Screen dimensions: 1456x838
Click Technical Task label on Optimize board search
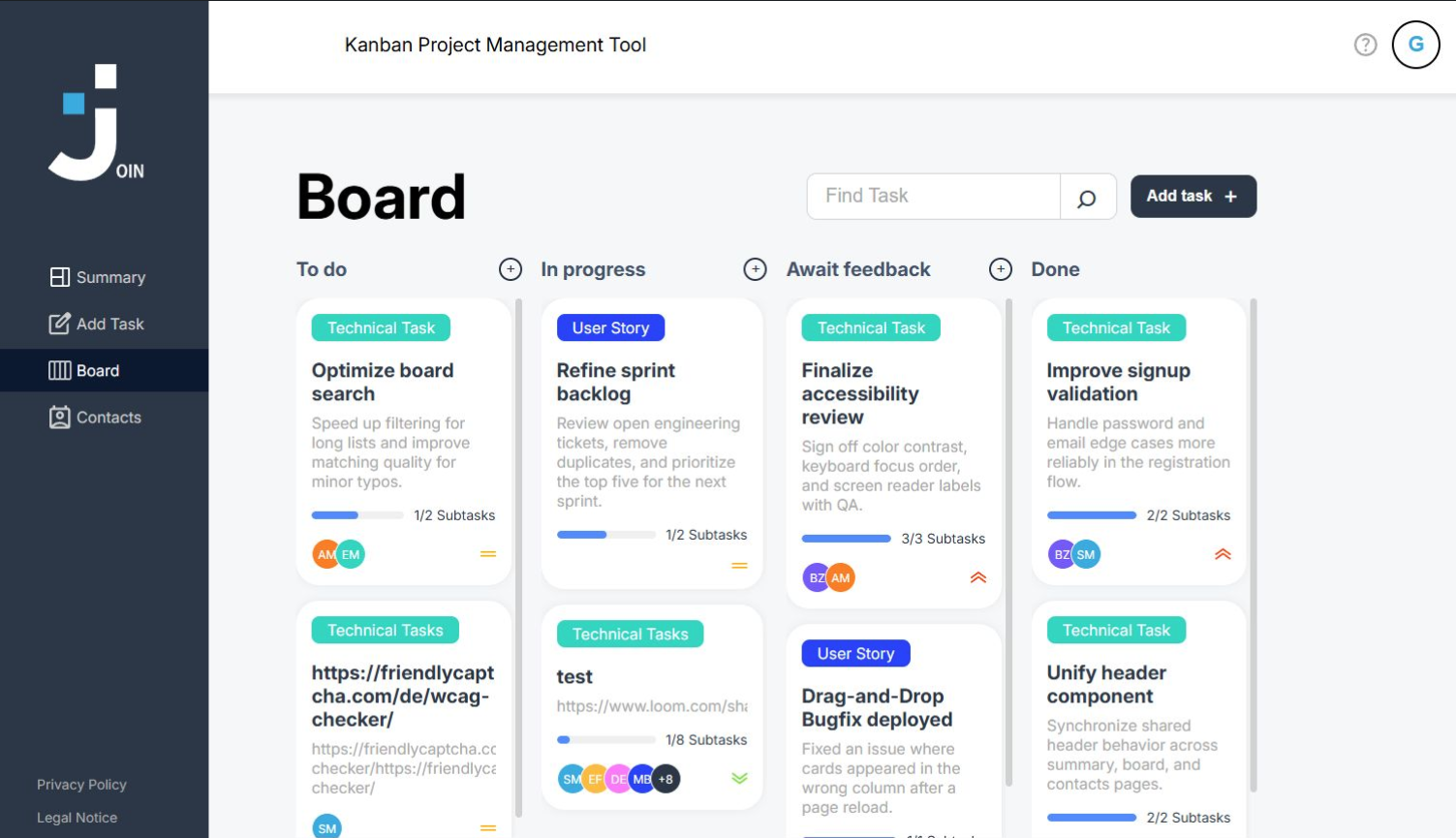(381, 327)
